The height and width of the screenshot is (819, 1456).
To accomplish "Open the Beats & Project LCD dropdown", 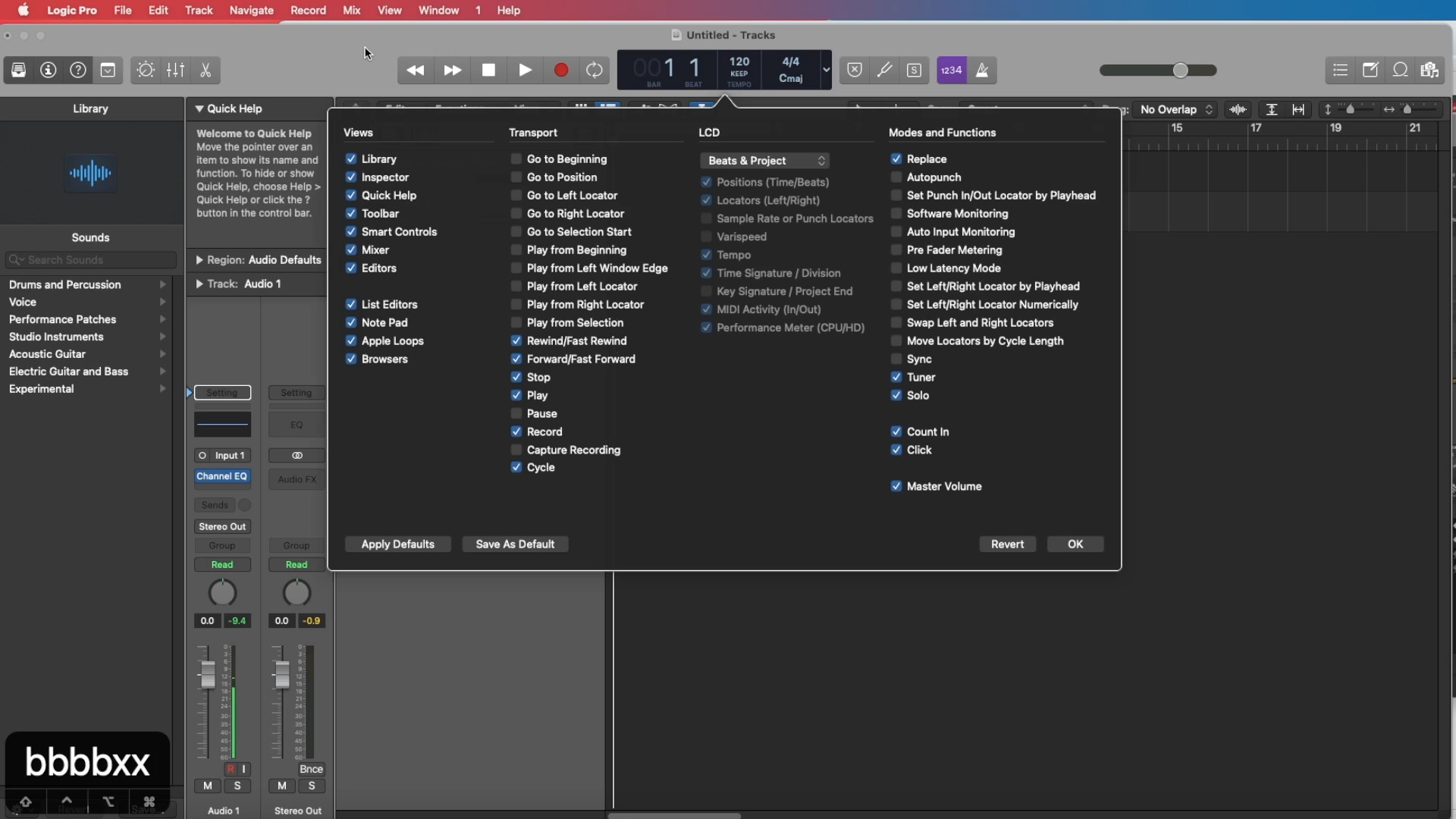I will [x=764, y=161].
